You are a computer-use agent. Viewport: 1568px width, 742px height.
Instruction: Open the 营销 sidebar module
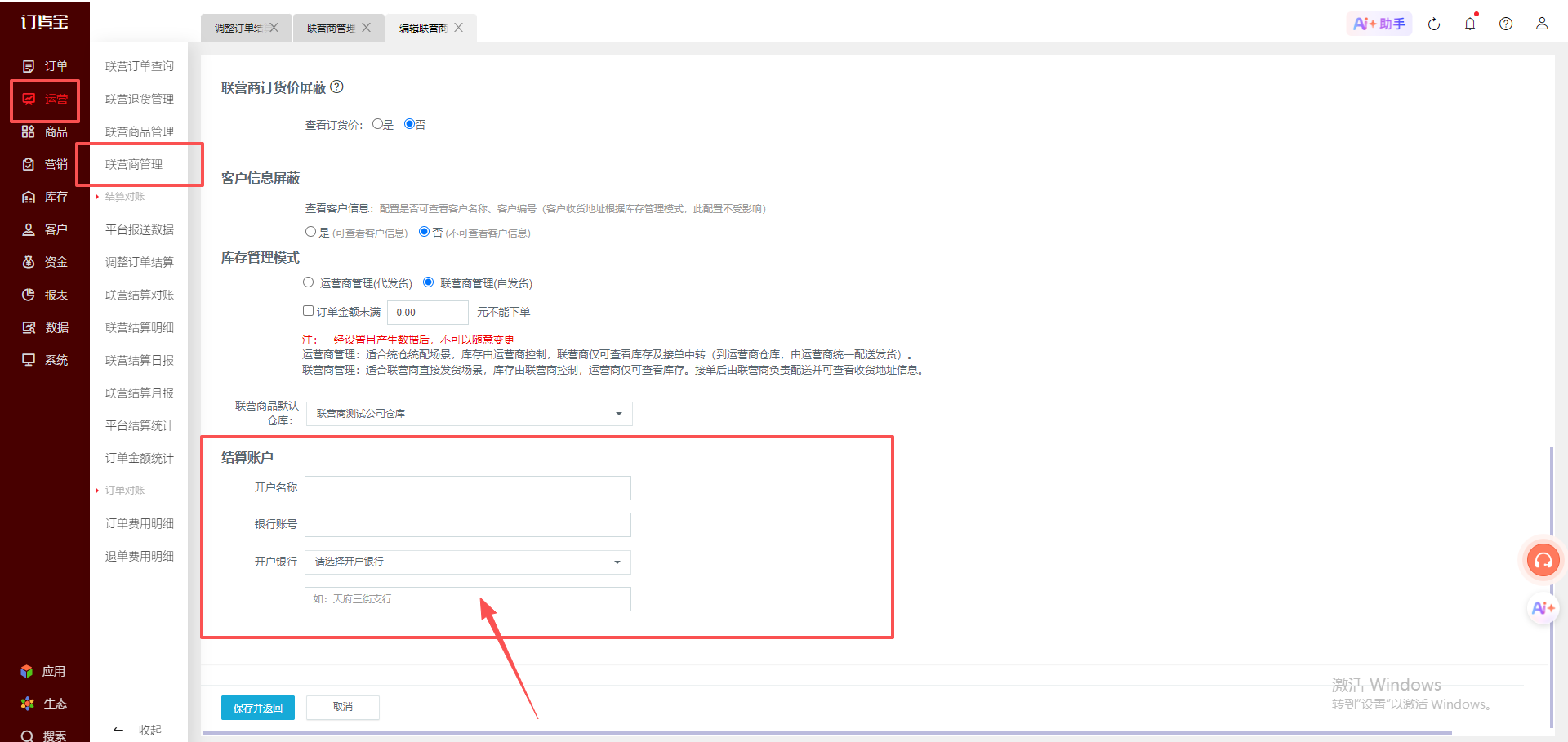point(45,164)
